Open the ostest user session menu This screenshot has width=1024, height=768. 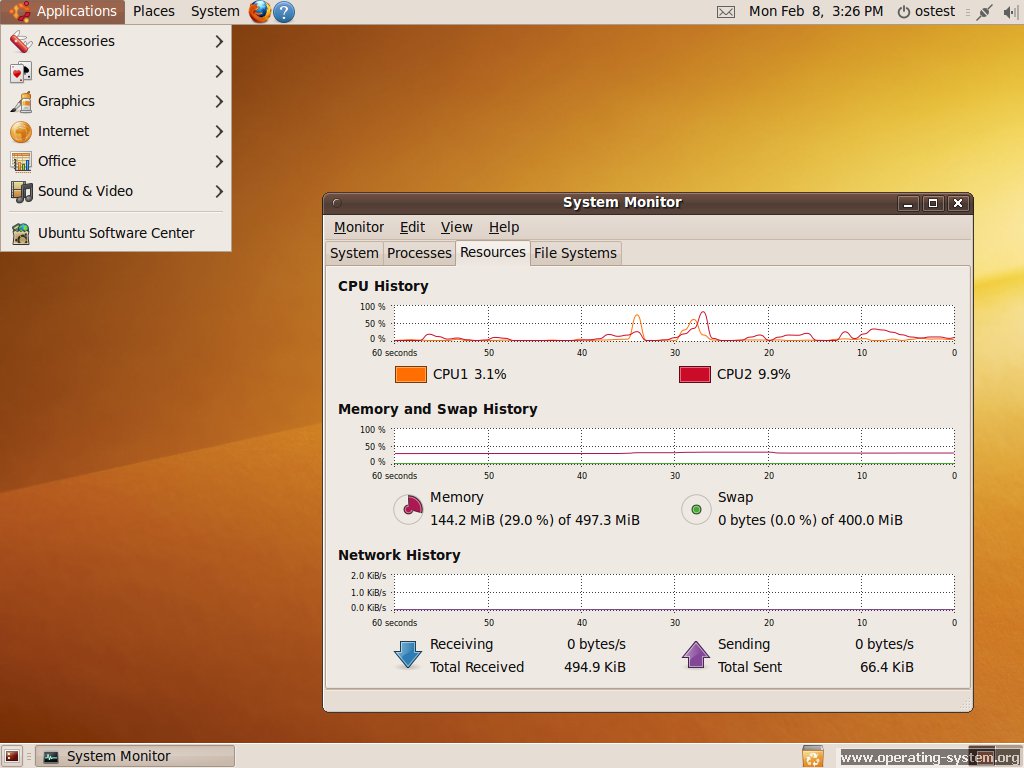(x=926, y=12)
